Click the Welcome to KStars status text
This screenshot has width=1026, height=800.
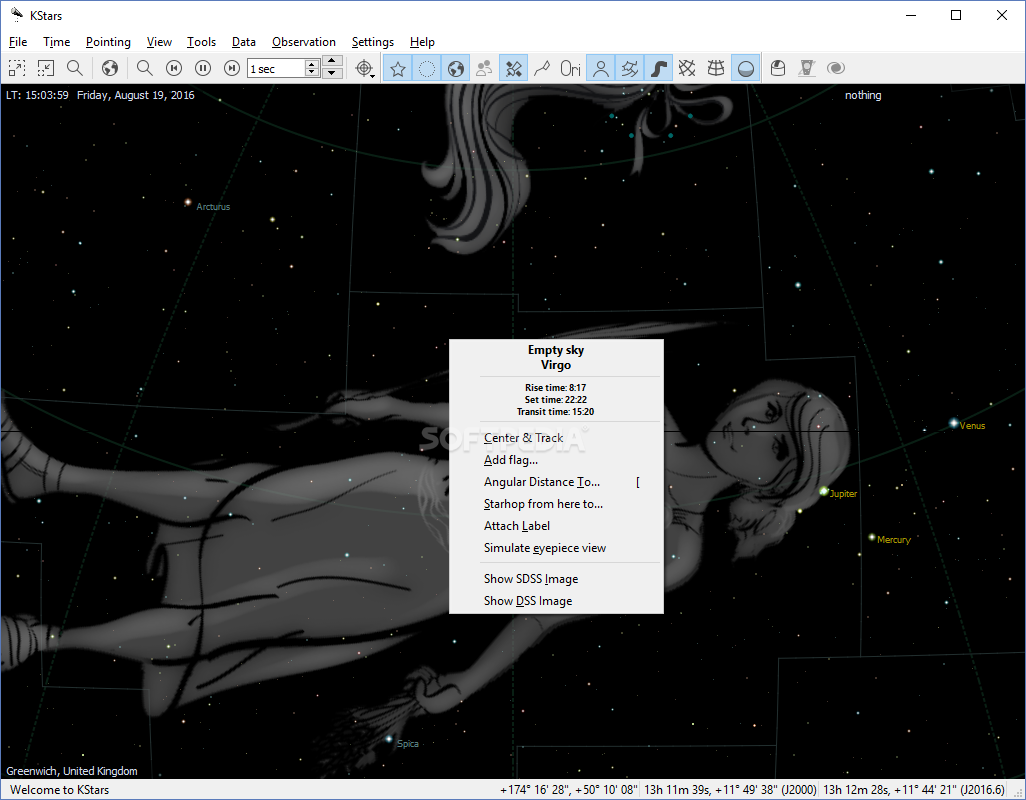(x=60, y=790)
